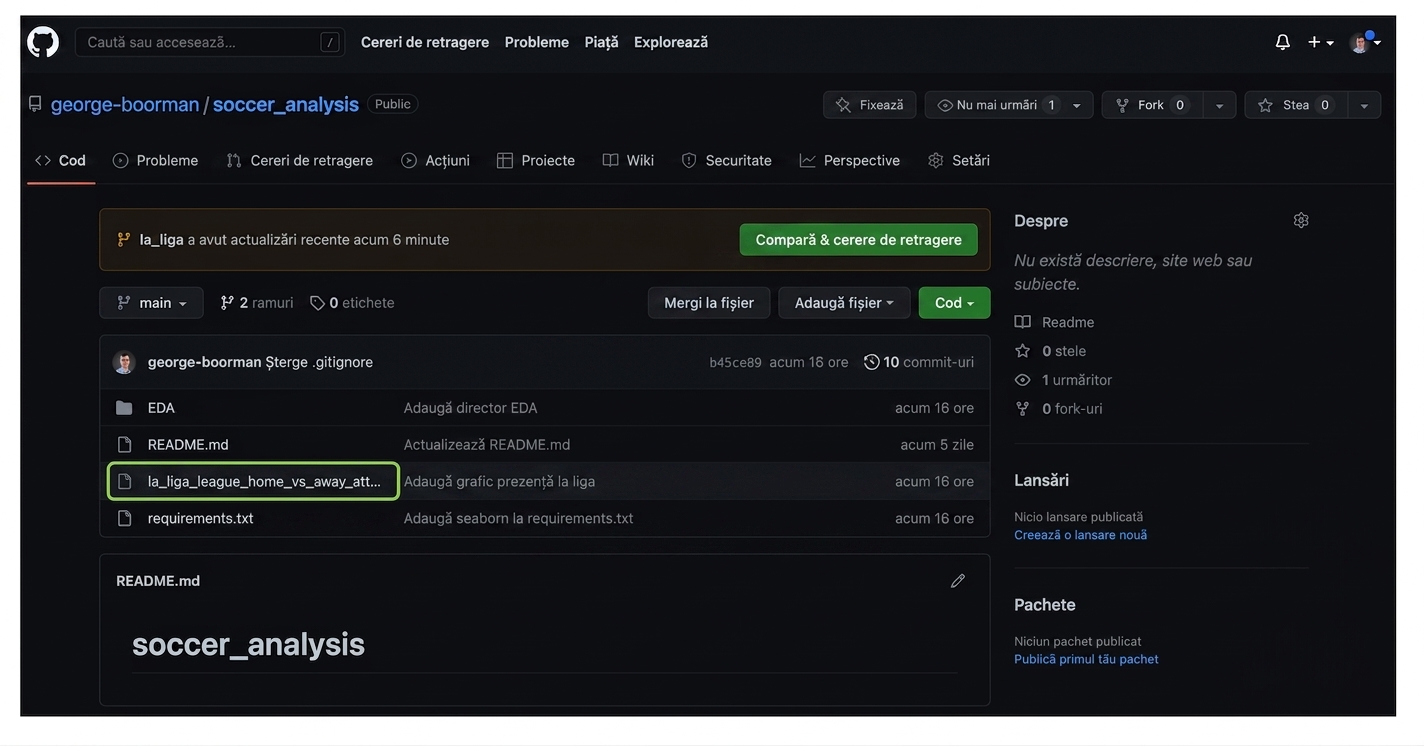1424x746 pixels.
Task: Open the Perspective tab
Action: click(850, 160)
